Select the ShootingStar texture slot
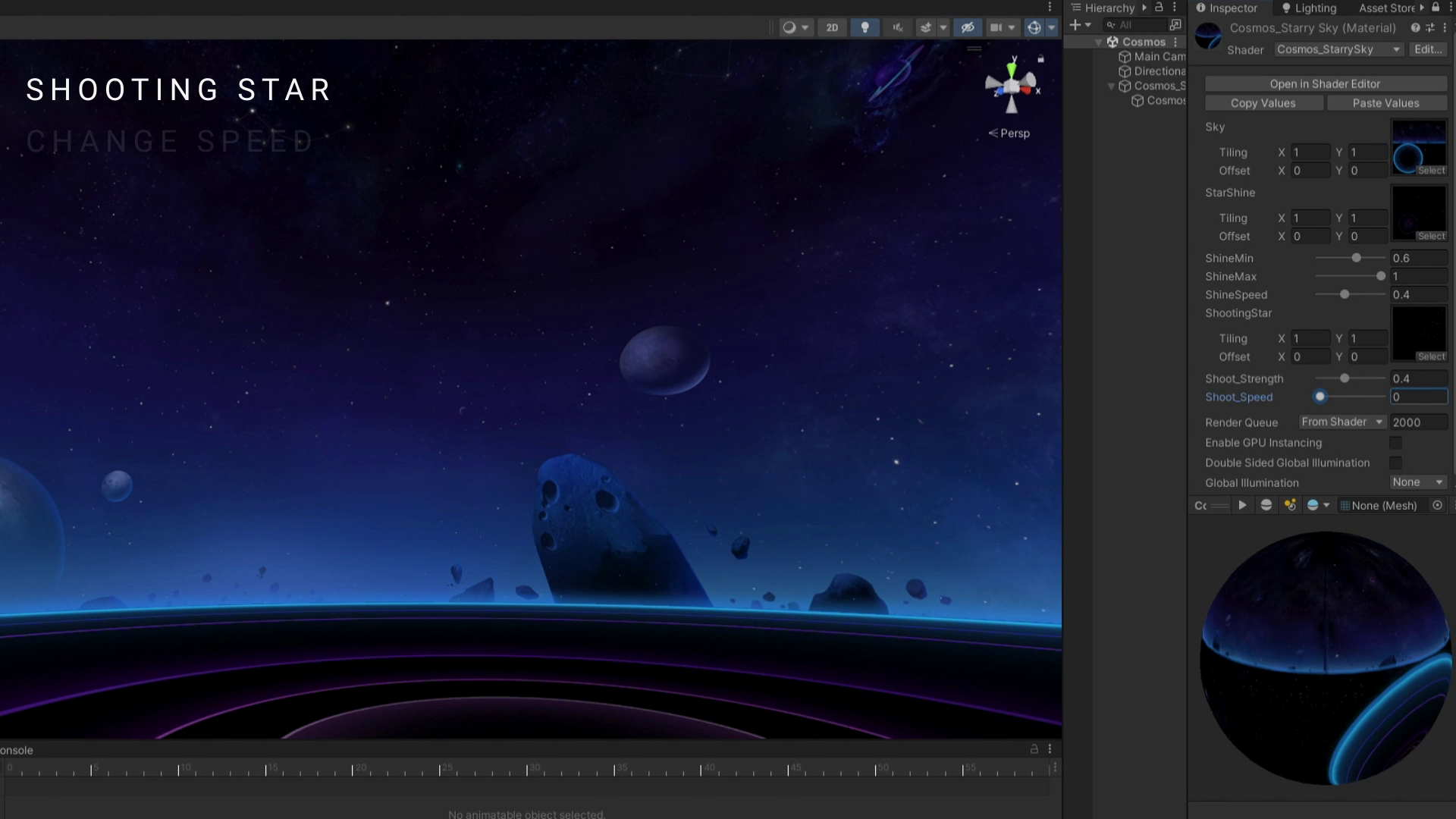The height and width of the screenshot is (819, 1456). click(x=1419, y=334)
